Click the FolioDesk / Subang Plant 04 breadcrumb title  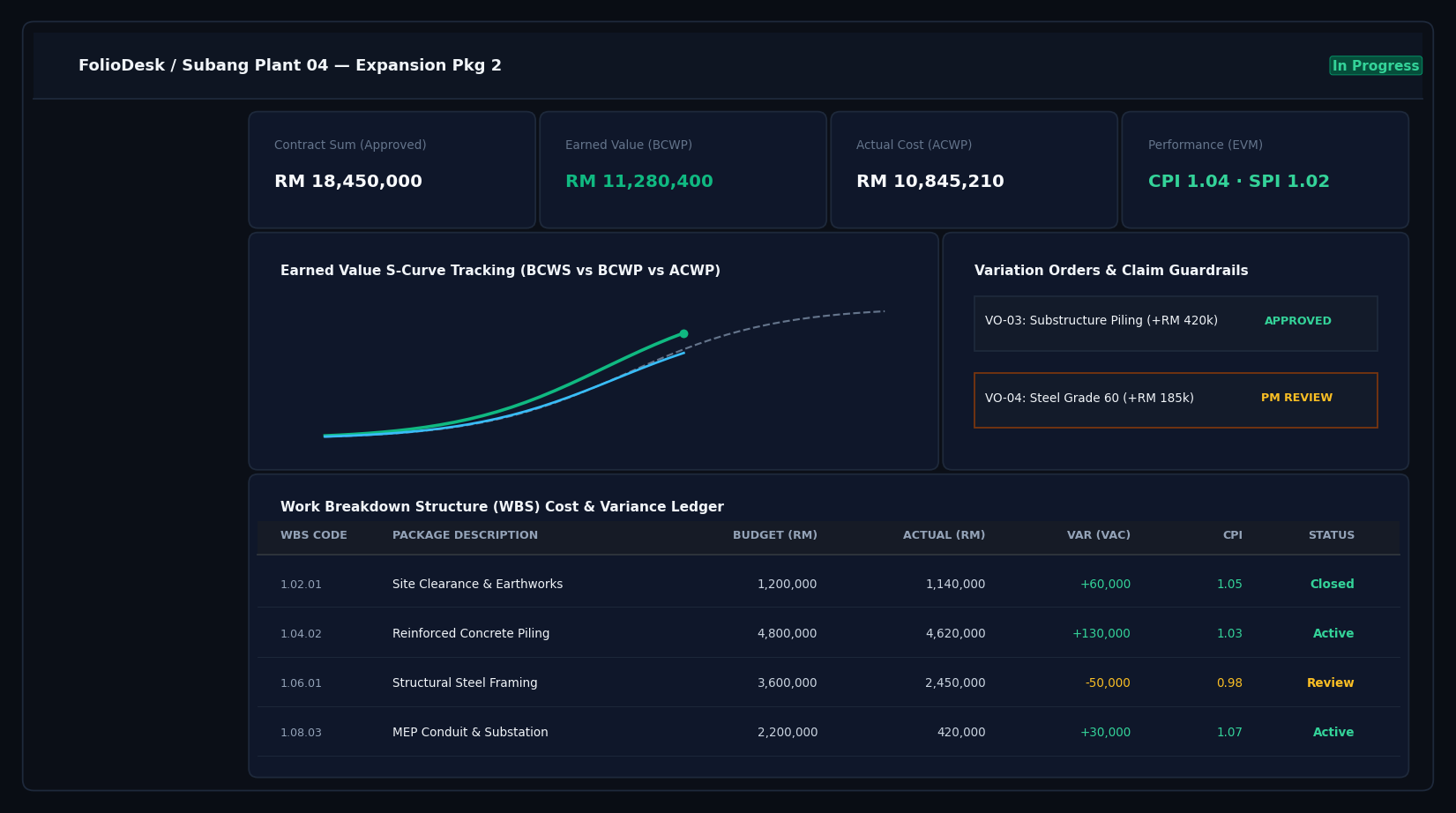(x=290, y=66)
